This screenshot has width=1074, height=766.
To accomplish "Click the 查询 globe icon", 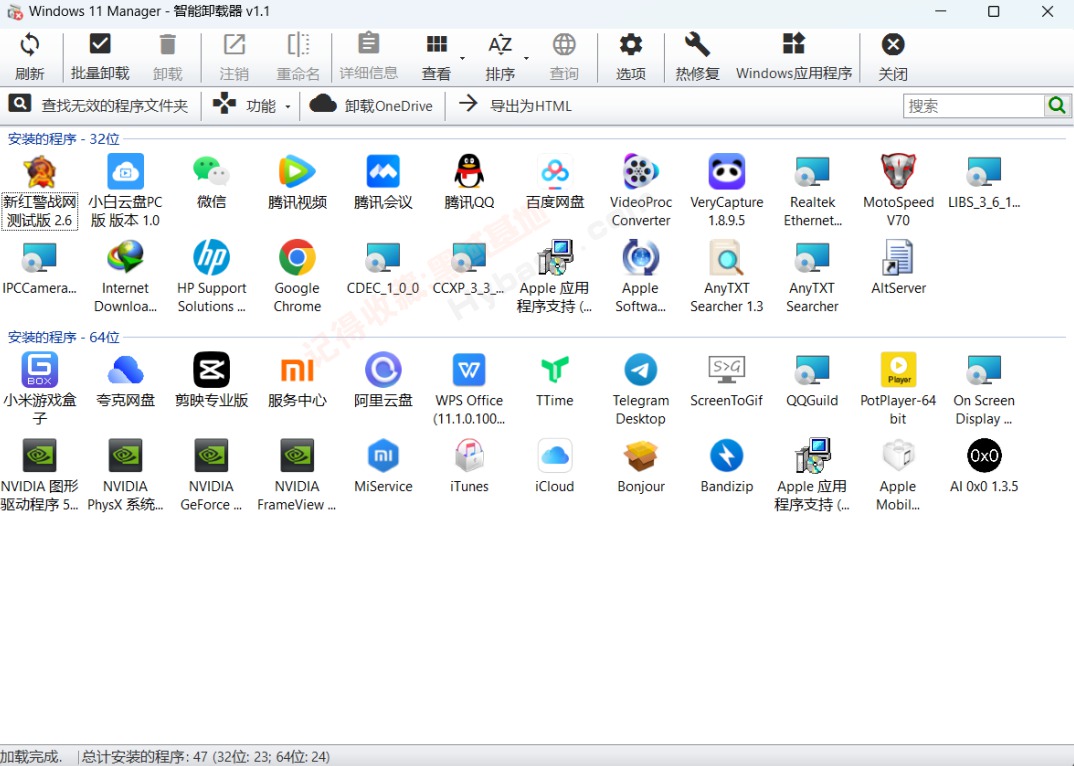I will coord(564,45).
